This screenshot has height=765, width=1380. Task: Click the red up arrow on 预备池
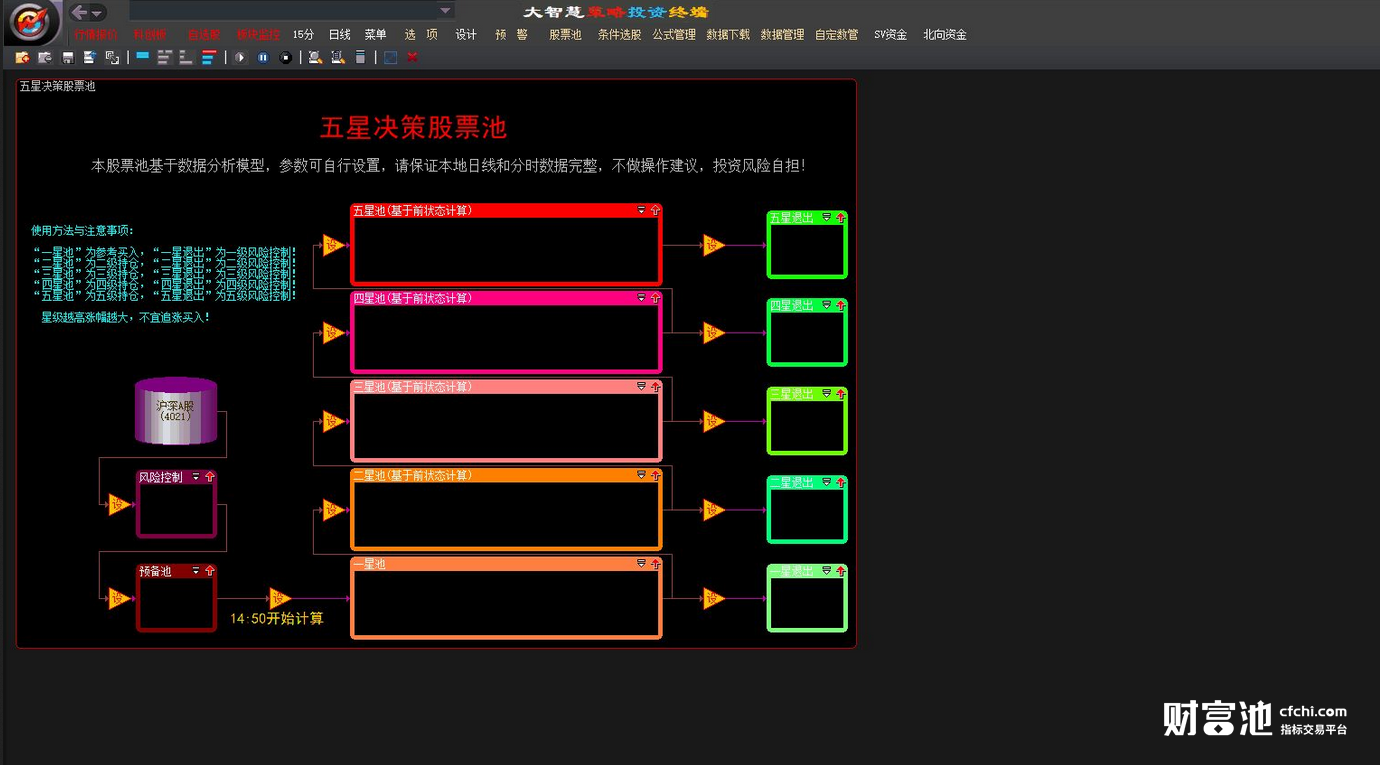209,571
